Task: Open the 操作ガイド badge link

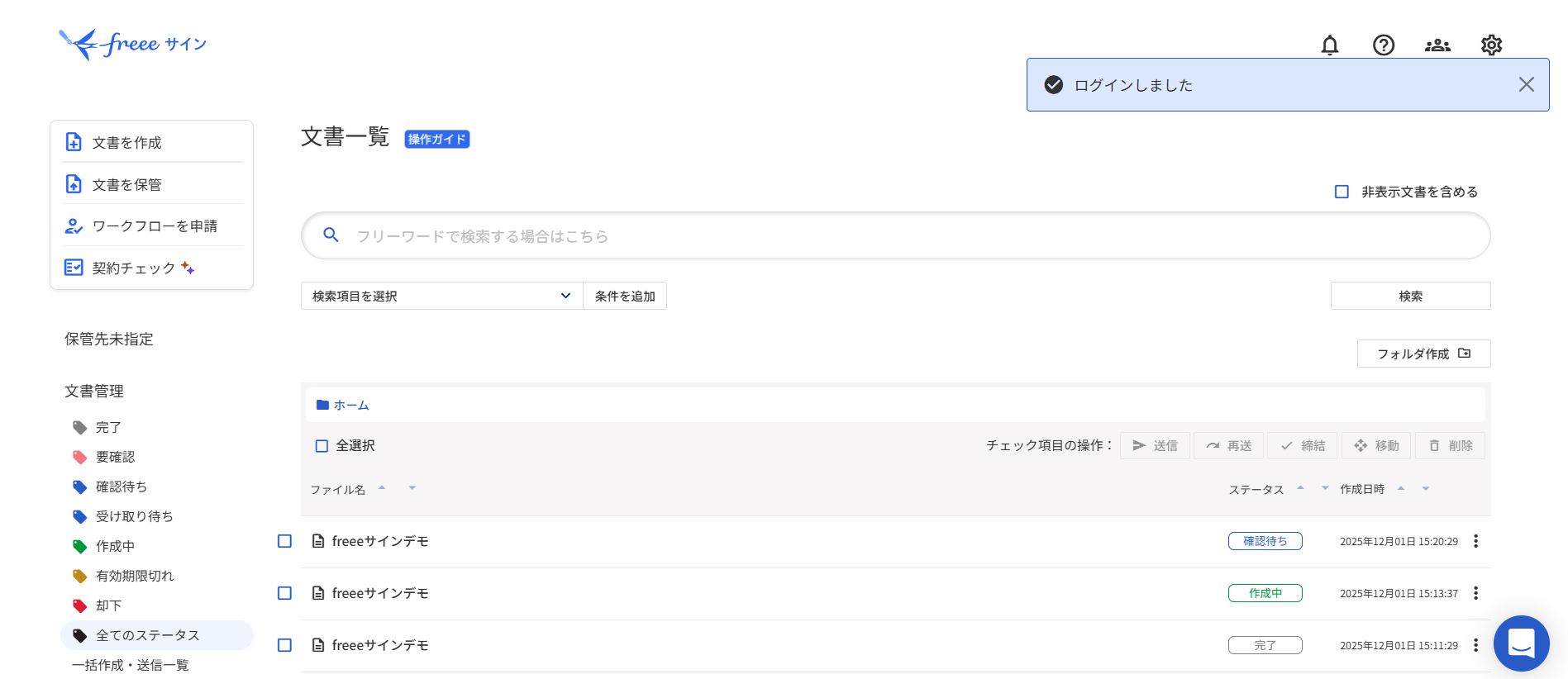Action: click(436, 139)
